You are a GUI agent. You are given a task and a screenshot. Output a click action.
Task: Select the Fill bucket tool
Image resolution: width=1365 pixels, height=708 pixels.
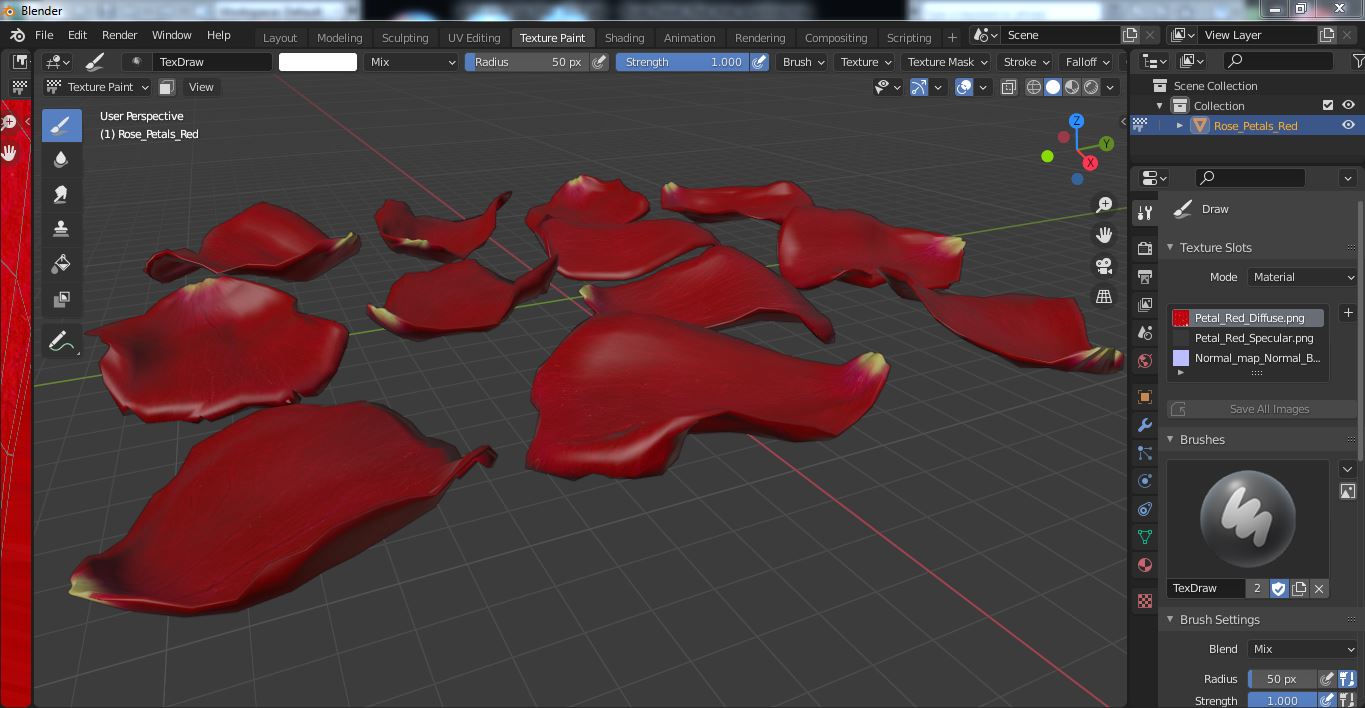[x=61, y=264]
